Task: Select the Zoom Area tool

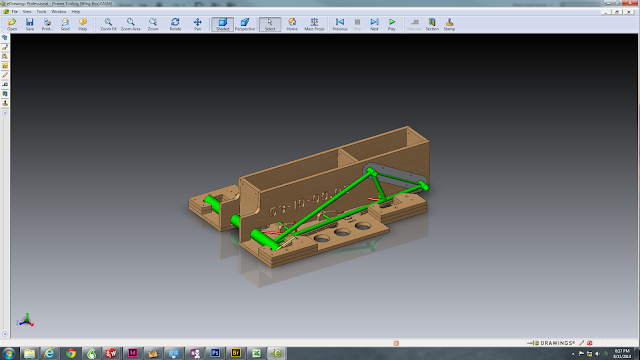Action: [131, 24]
